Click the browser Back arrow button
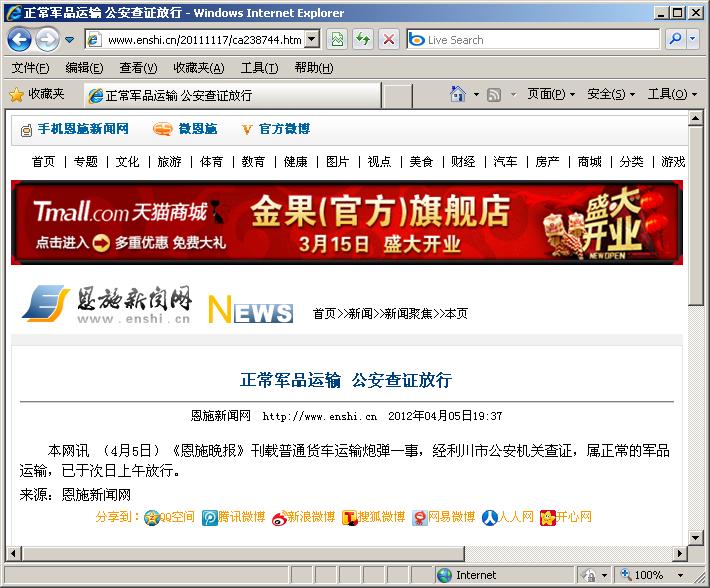Screen dimensions: 710x588 click(x=20, y=40)
